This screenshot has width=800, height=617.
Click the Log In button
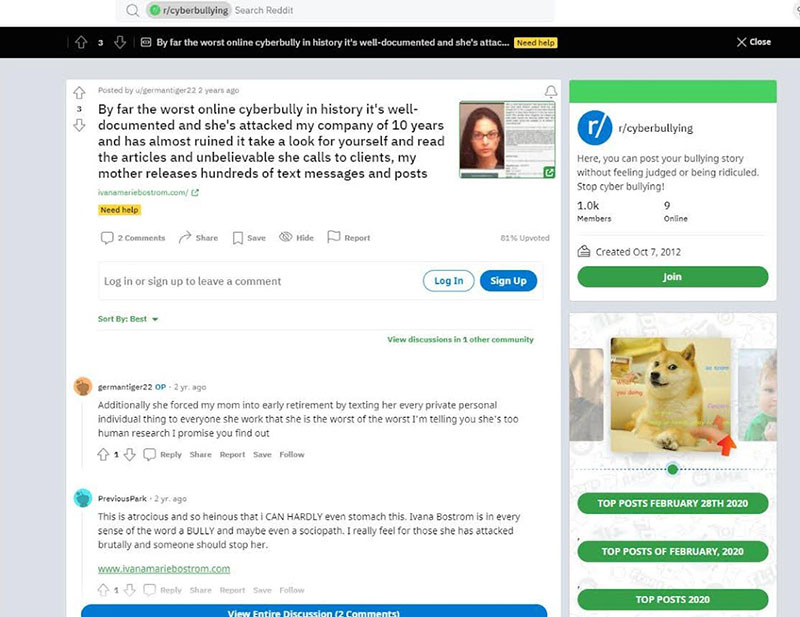coord(448,281)
